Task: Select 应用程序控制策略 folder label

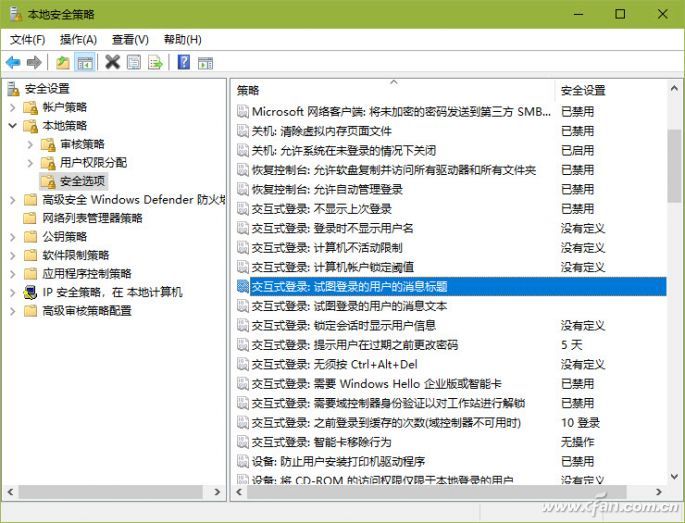Action: pos(86,274)
